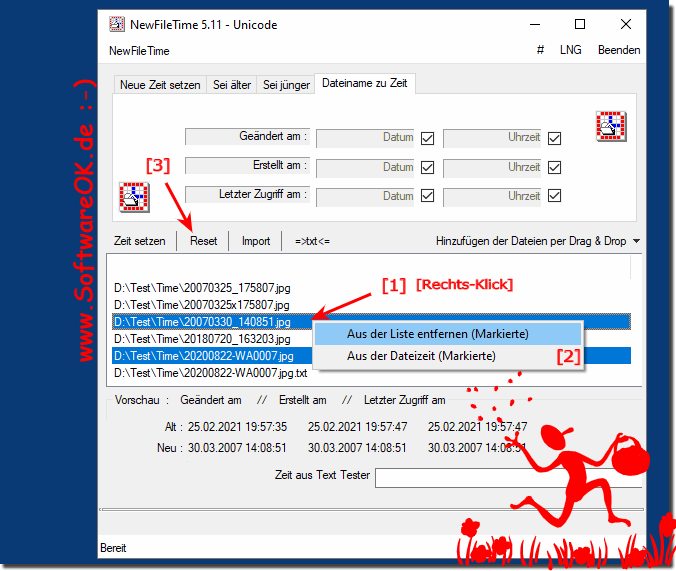Viewport: 676px width, 571px height.
Task: Click the Erstellt am label button
Action: coord(247,166)
